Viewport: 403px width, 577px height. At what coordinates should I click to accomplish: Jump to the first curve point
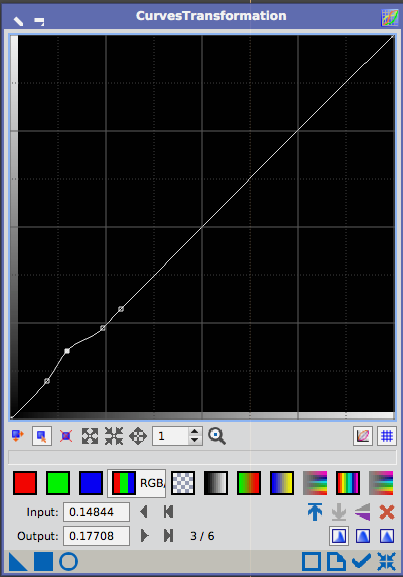coord(169,512)
